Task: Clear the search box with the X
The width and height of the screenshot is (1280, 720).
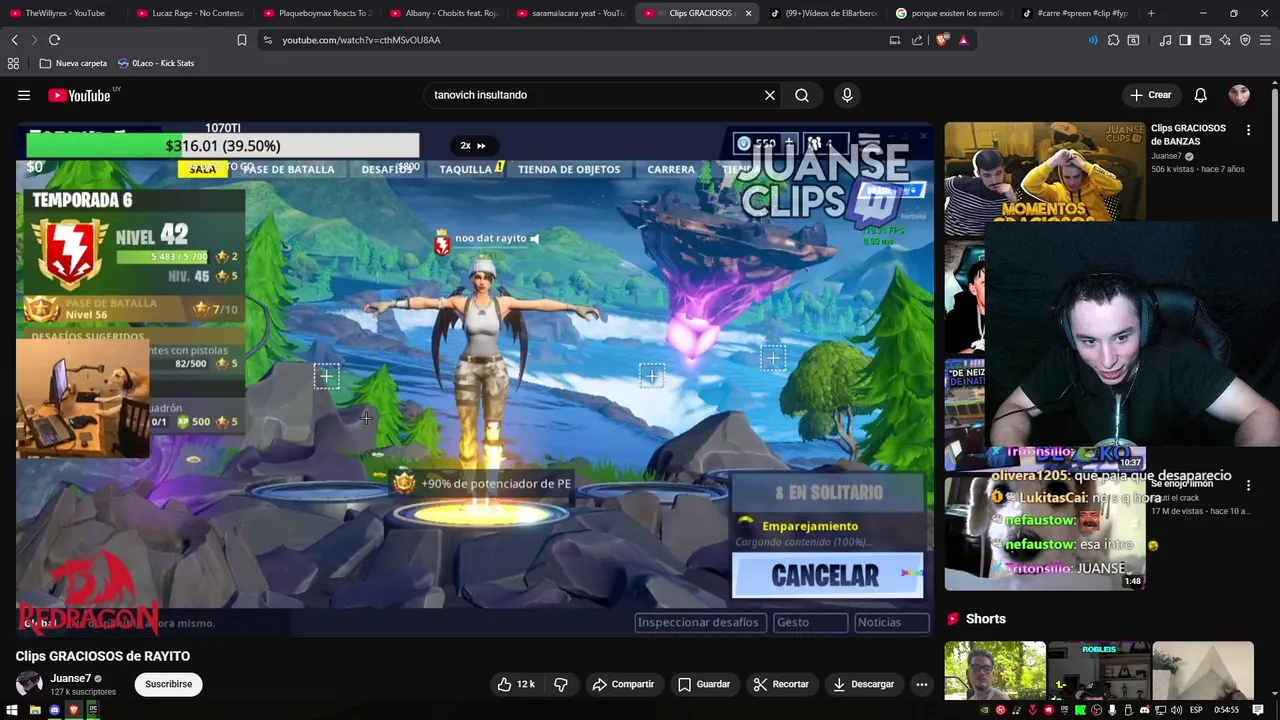Action: 770,95
